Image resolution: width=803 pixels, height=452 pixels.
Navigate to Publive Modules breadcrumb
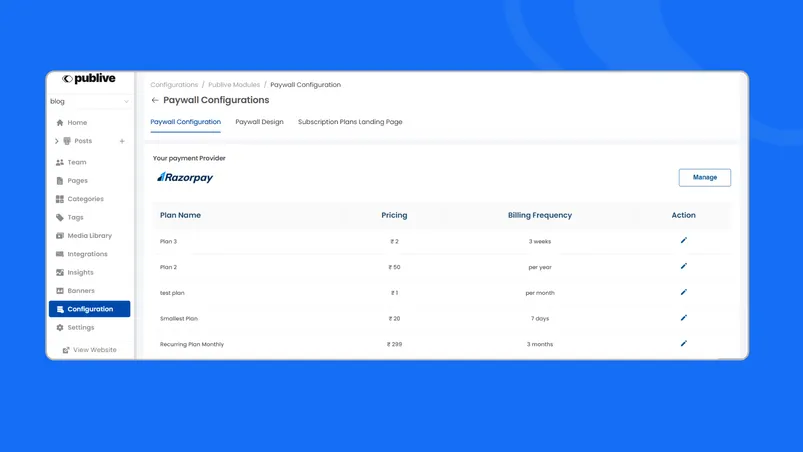click(234, 85)
